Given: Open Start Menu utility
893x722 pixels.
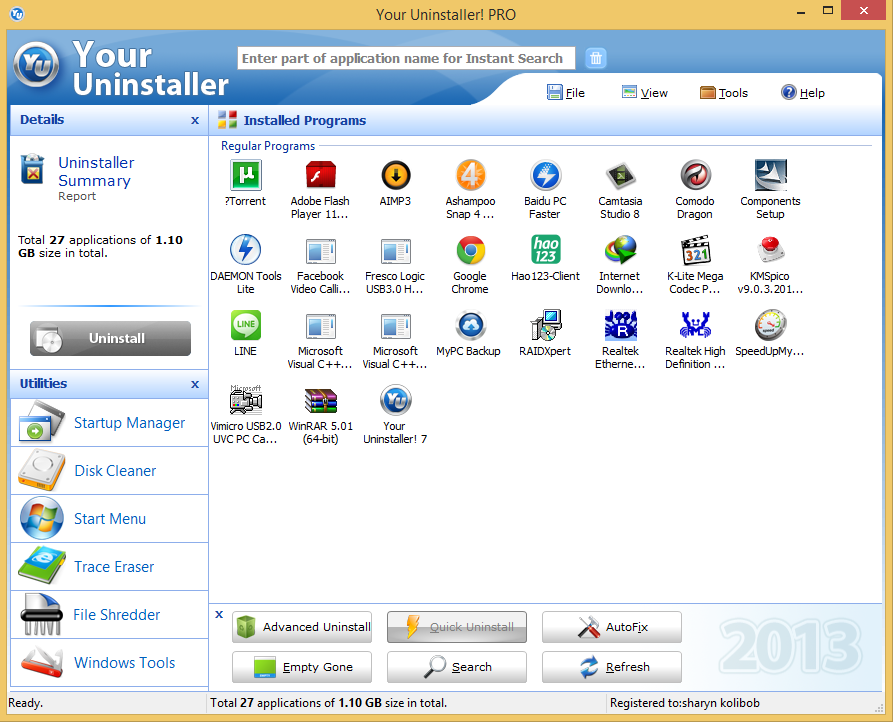Looking at the screenshot, I should [x=109, y=519].
